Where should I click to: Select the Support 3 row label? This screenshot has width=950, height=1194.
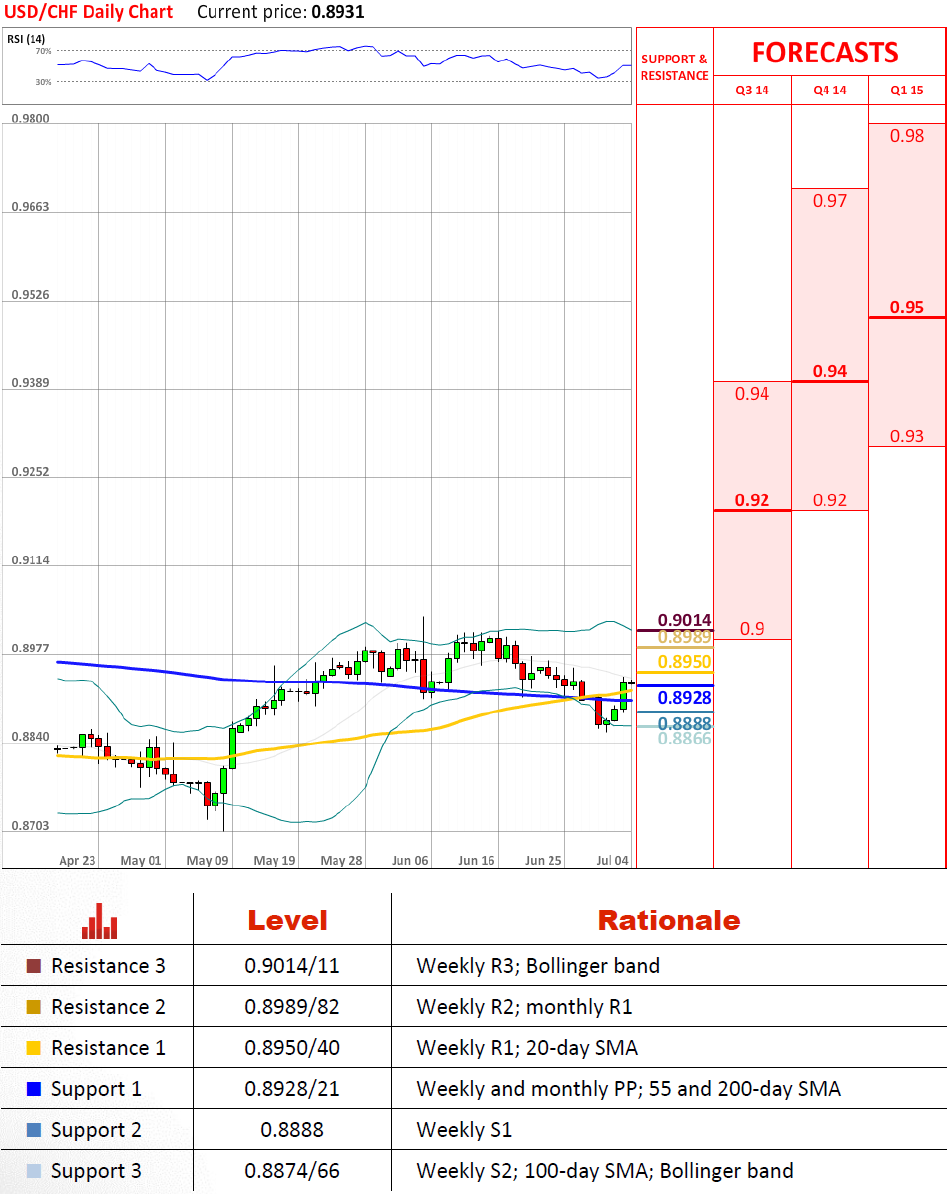point(96,1172)
